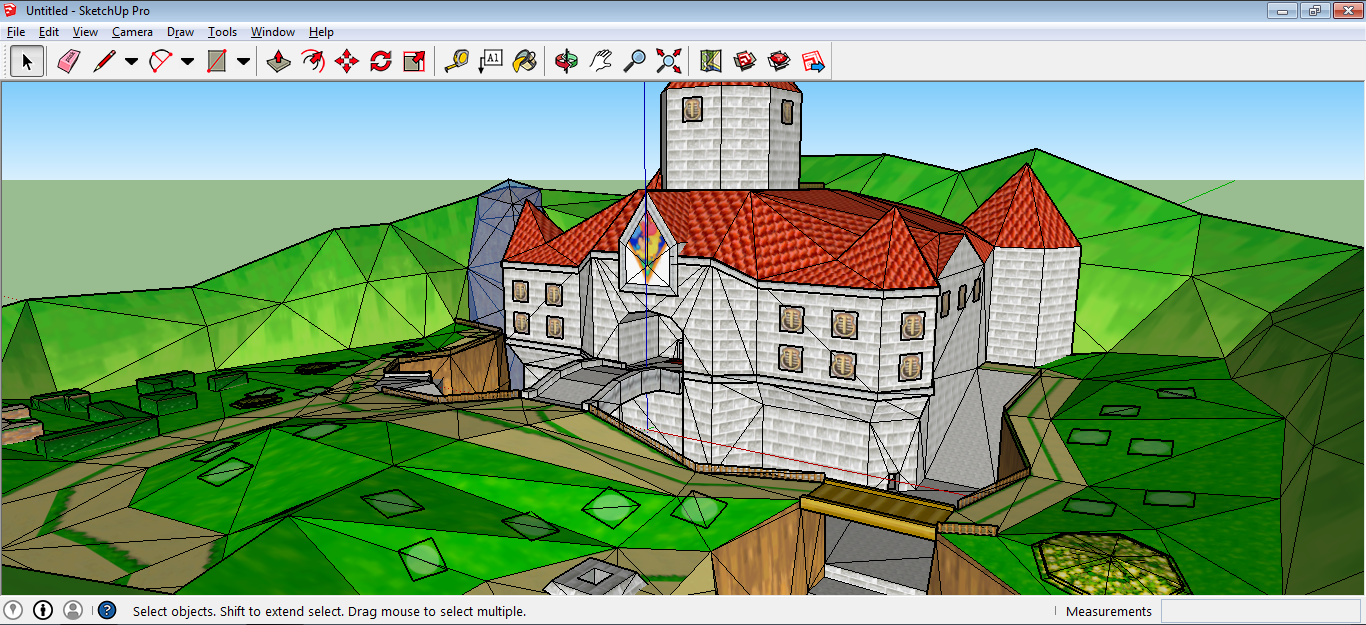Toggle the geo-location status indicator
Screen dimensions: 1366x625
click(x=13, y=610)
